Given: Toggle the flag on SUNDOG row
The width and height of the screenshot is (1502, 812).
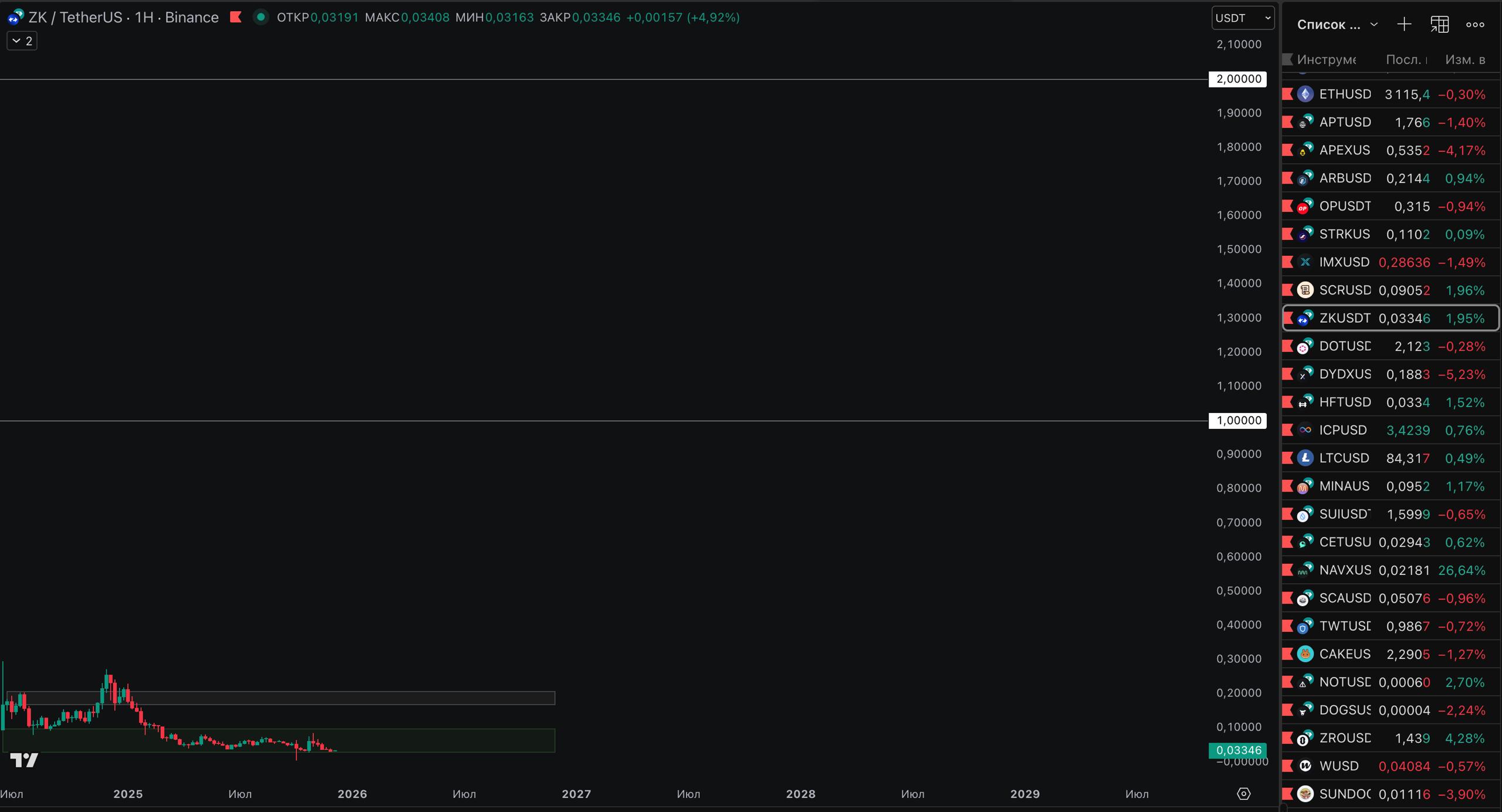Looking at the screenshot, I should [x=1288, y=794].
